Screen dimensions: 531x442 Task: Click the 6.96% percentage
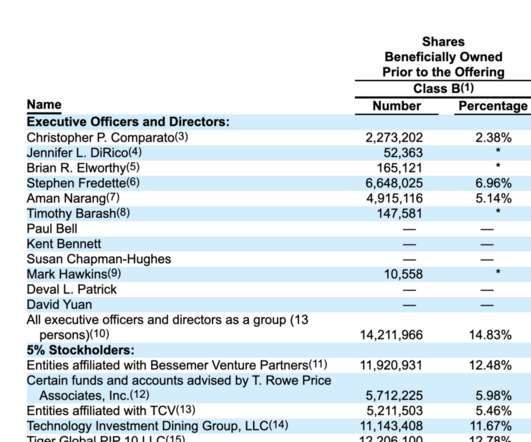[x=493, y=183]
